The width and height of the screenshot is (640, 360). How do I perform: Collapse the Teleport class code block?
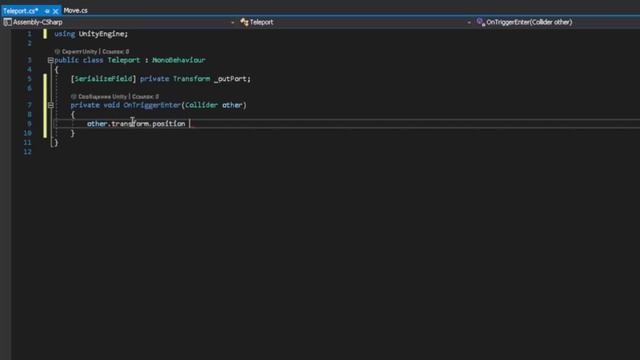51,60
